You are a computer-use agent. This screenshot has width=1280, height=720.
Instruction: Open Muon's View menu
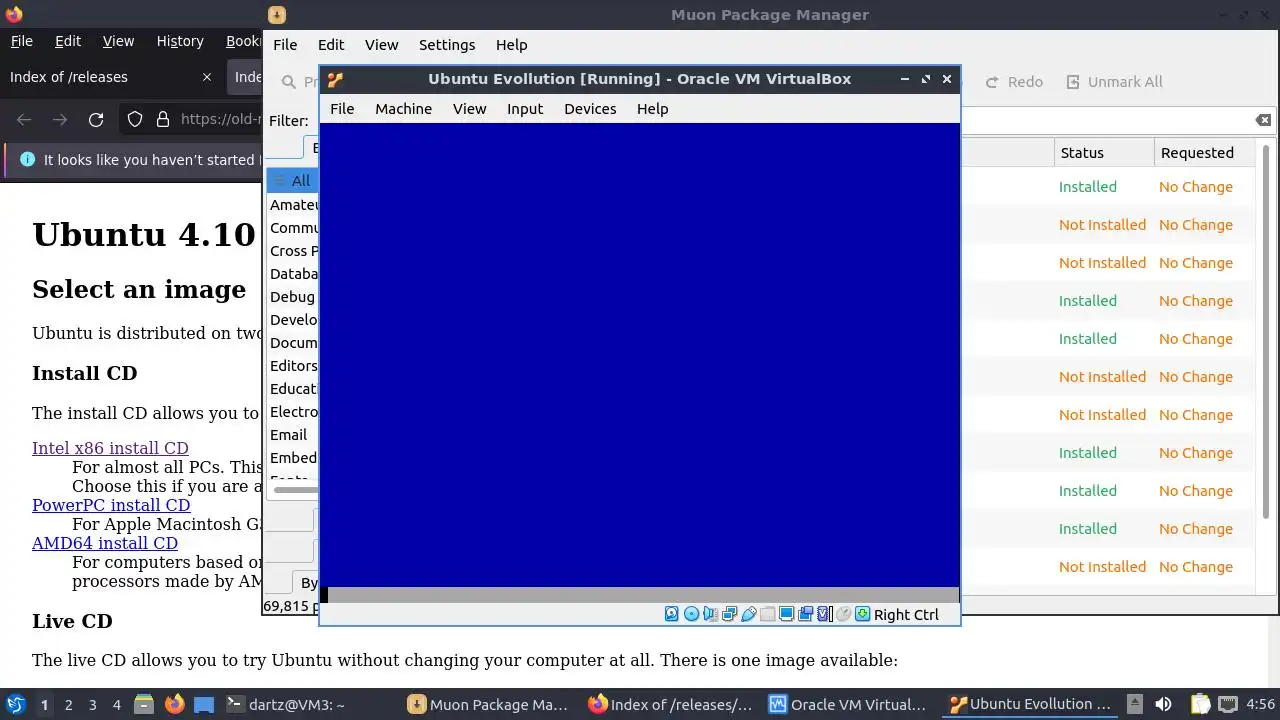click(x=381, y=45)
